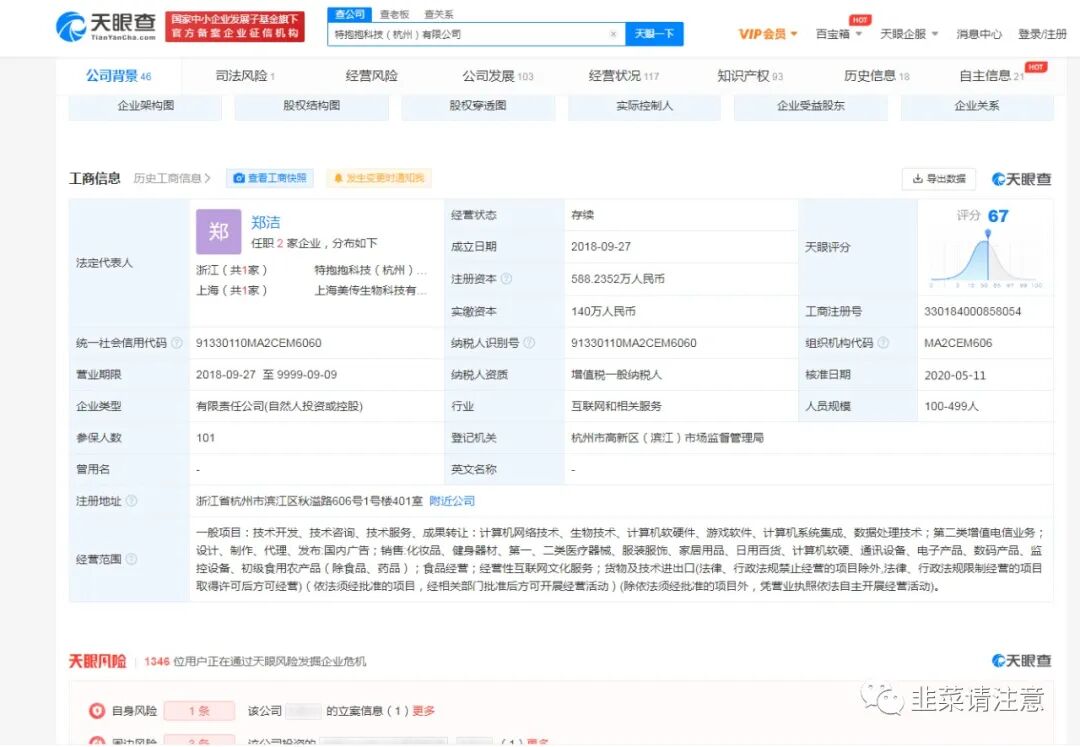
Task: Click the question mark icon beside 统一社会信用代码
Action: (x=178, y=342)
